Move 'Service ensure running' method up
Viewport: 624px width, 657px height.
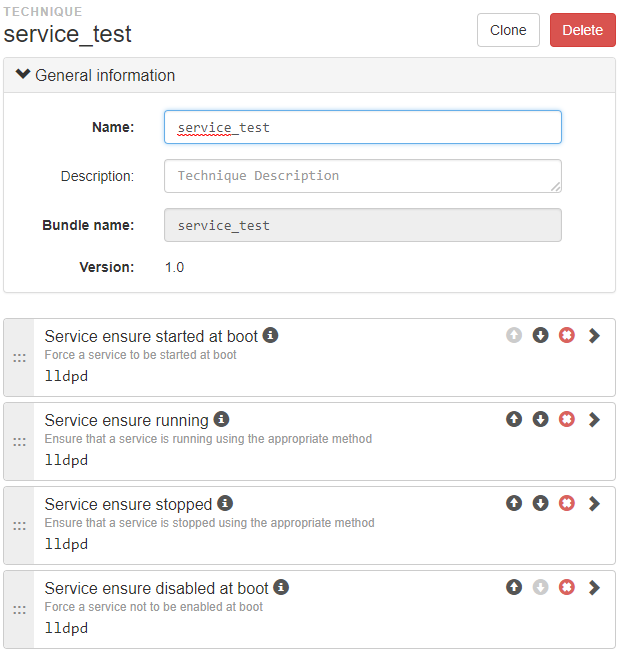tap(514, 419)
